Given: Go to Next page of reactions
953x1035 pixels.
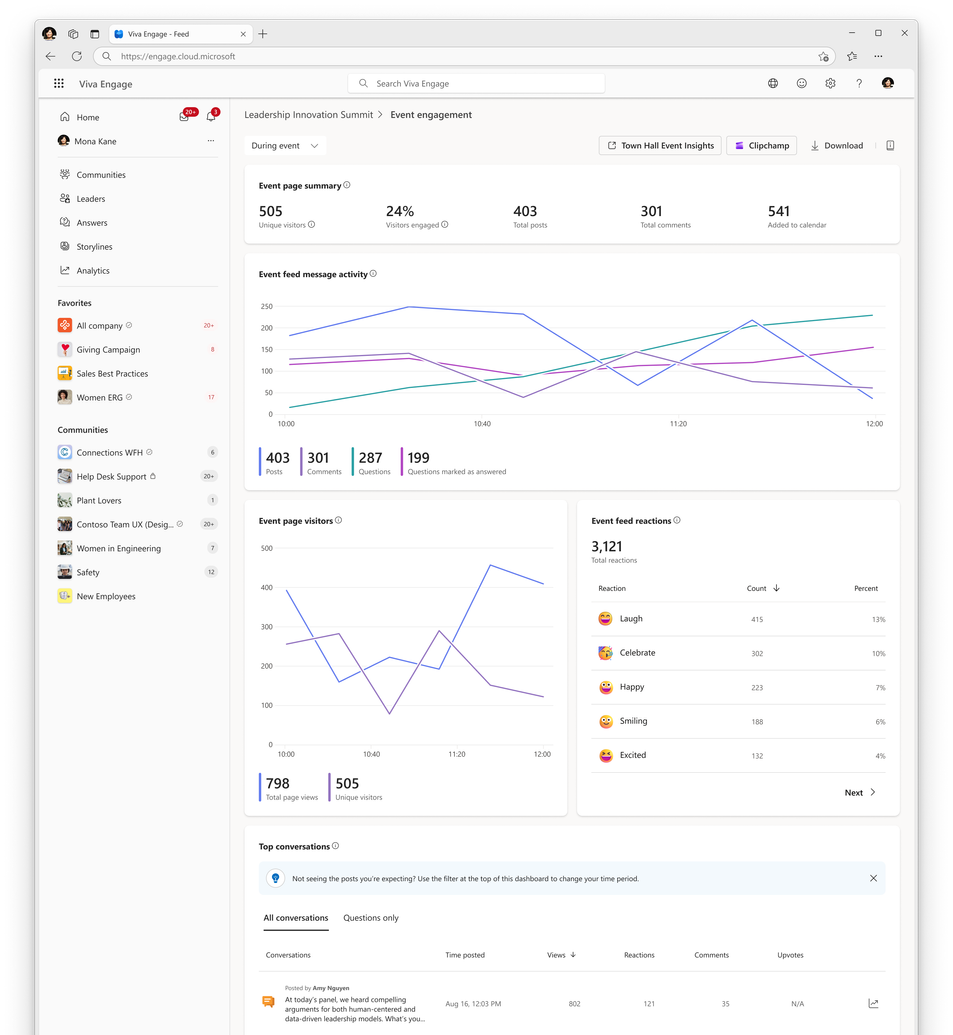Looking at the screenshot, I should [x=860, y=793].
